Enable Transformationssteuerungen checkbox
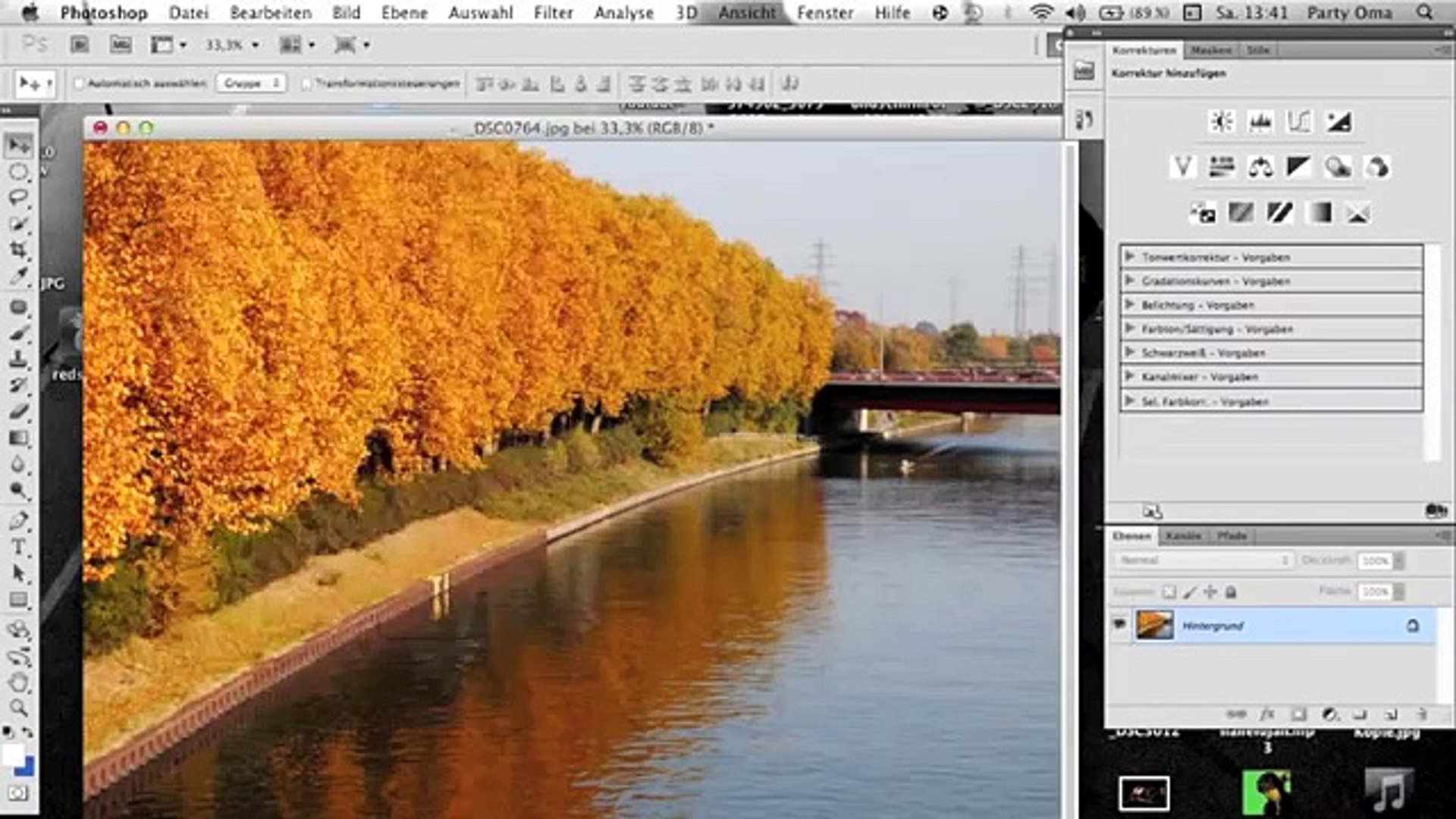 pos(306,83)
